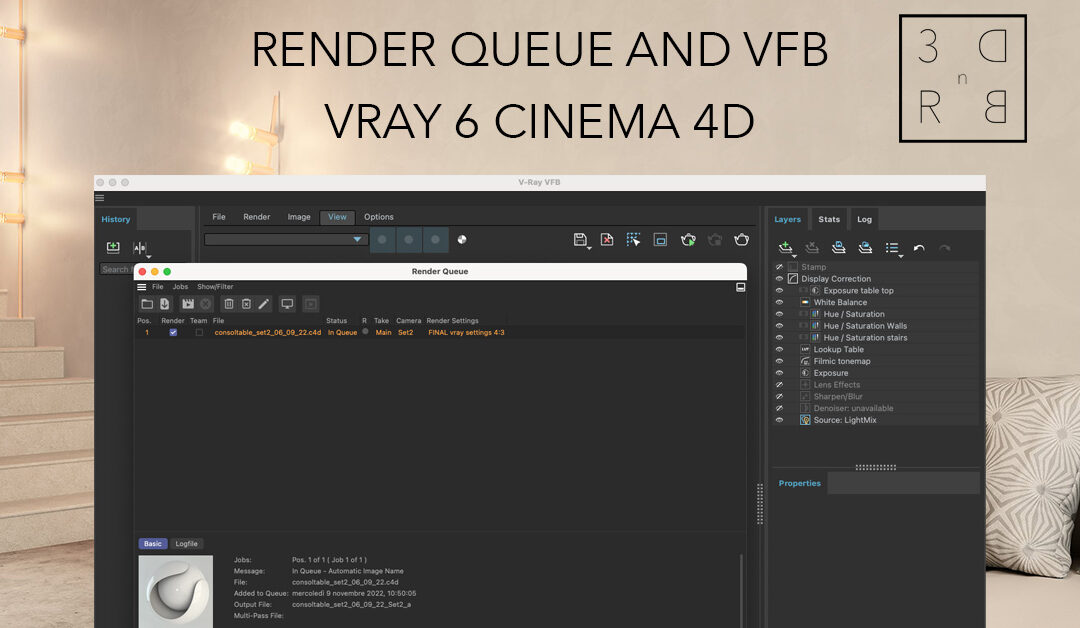Show the Lens Effects layer
The image size is (1080, 628).
pos(779,385)
